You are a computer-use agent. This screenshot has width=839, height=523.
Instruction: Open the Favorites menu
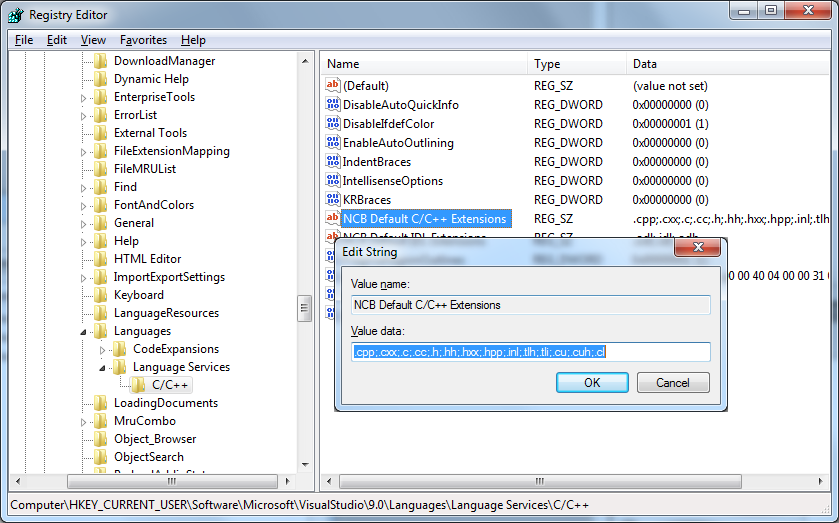click(x=143, y=40)
